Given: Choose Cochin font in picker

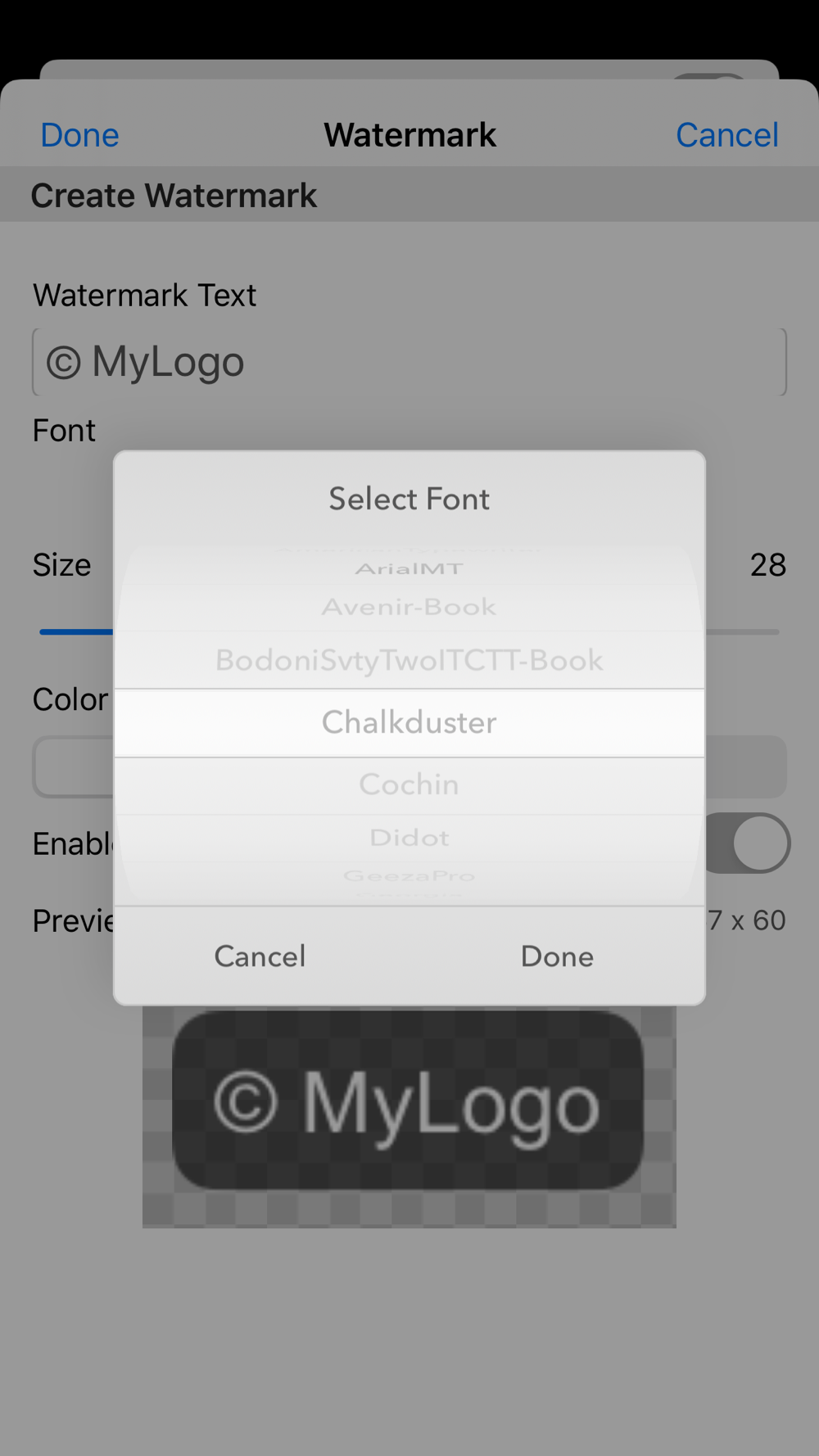Looking at the screenshot, I should tap(409, 785).
